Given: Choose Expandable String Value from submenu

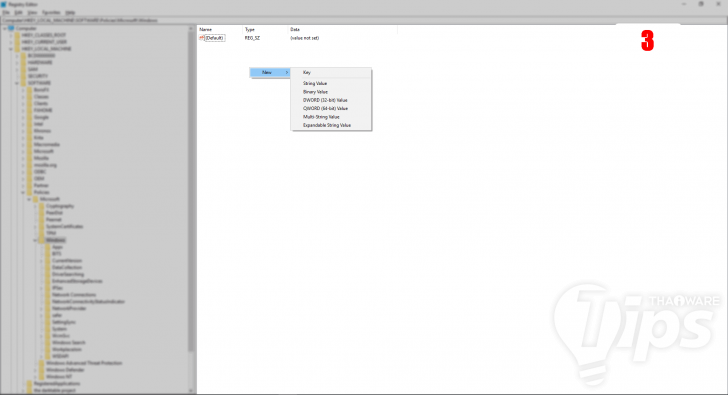Looking at the screenshot, I should pyautogui.click(x=331, y=125).
